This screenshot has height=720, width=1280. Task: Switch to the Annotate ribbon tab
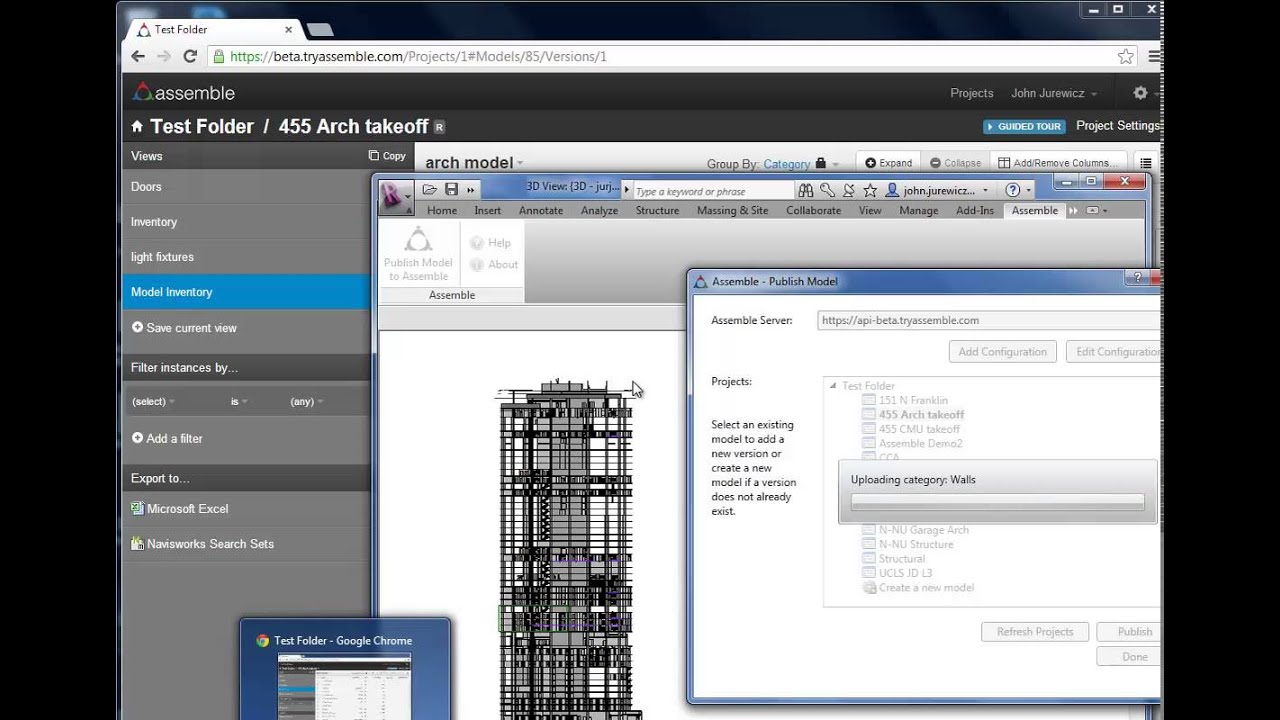coord(541,211)
